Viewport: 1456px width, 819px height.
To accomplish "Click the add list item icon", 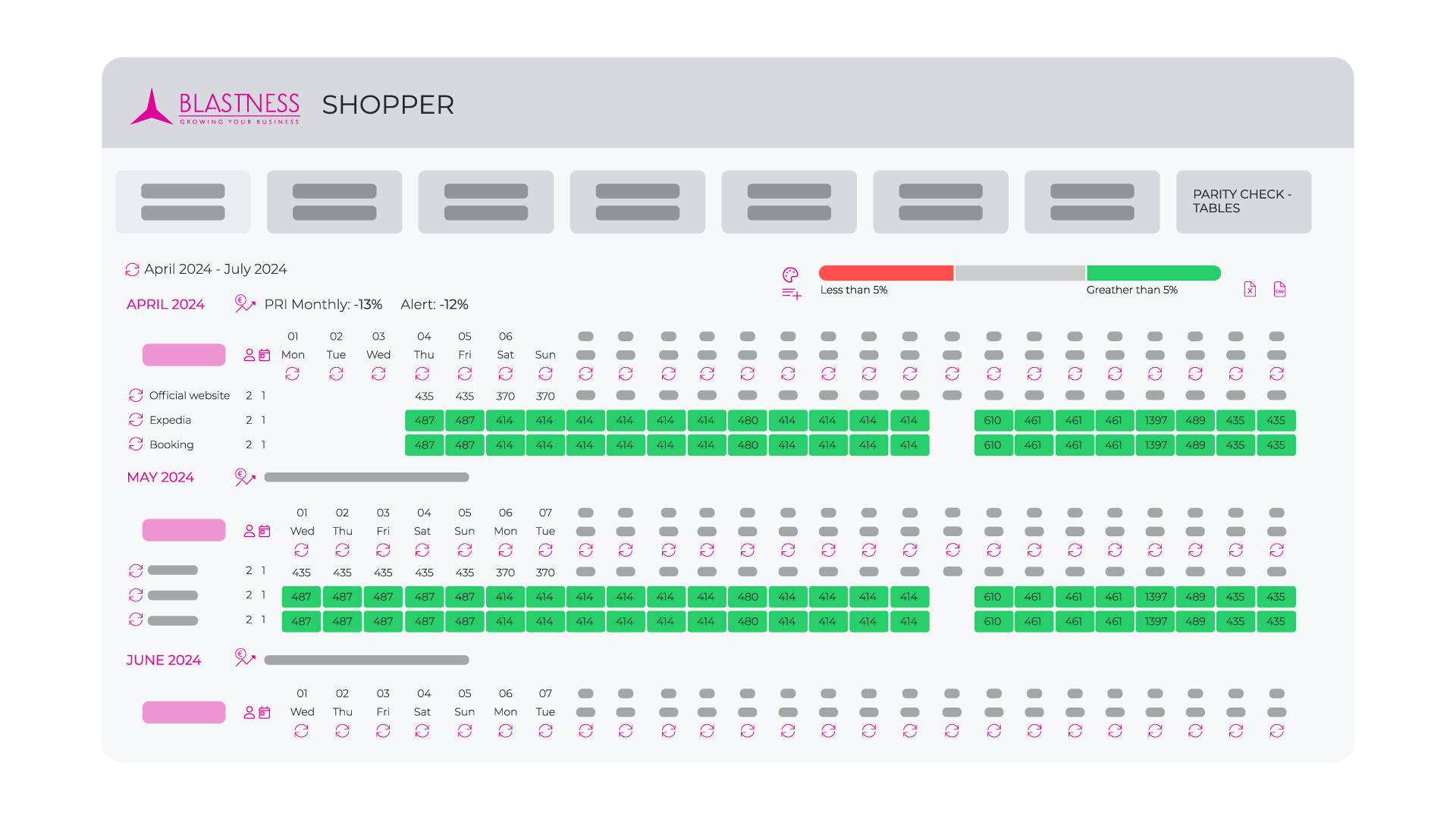I will (x=791, y=294).
